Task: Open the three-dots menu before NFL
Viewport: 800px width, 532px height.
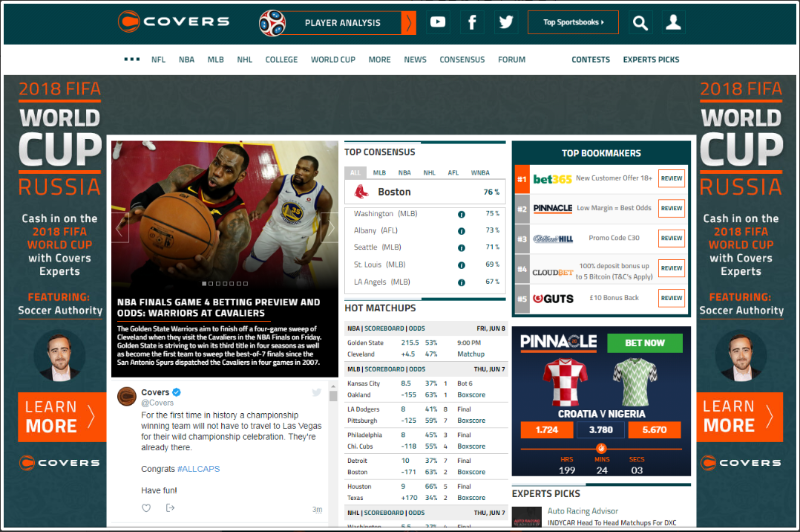Action: (x=132, y=59)
